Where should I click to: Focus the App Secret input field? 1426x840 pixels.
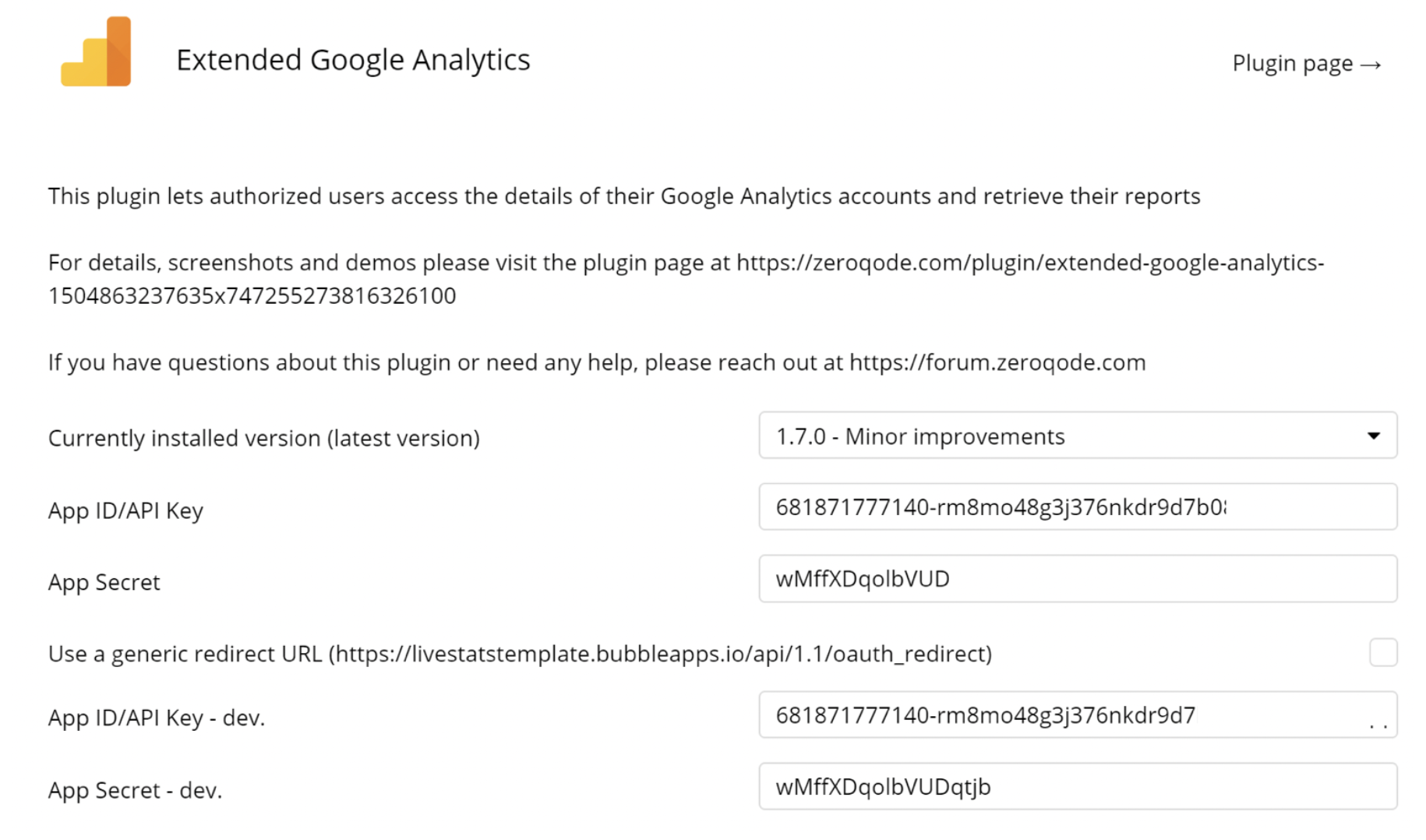1077,579
